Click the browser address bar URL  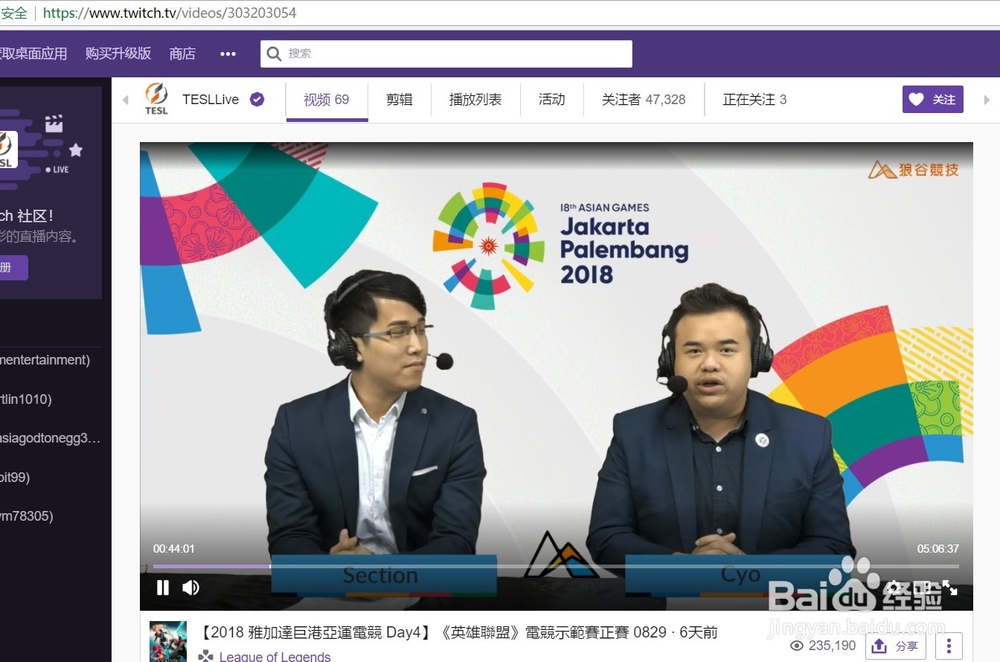[x=170, y=13]
